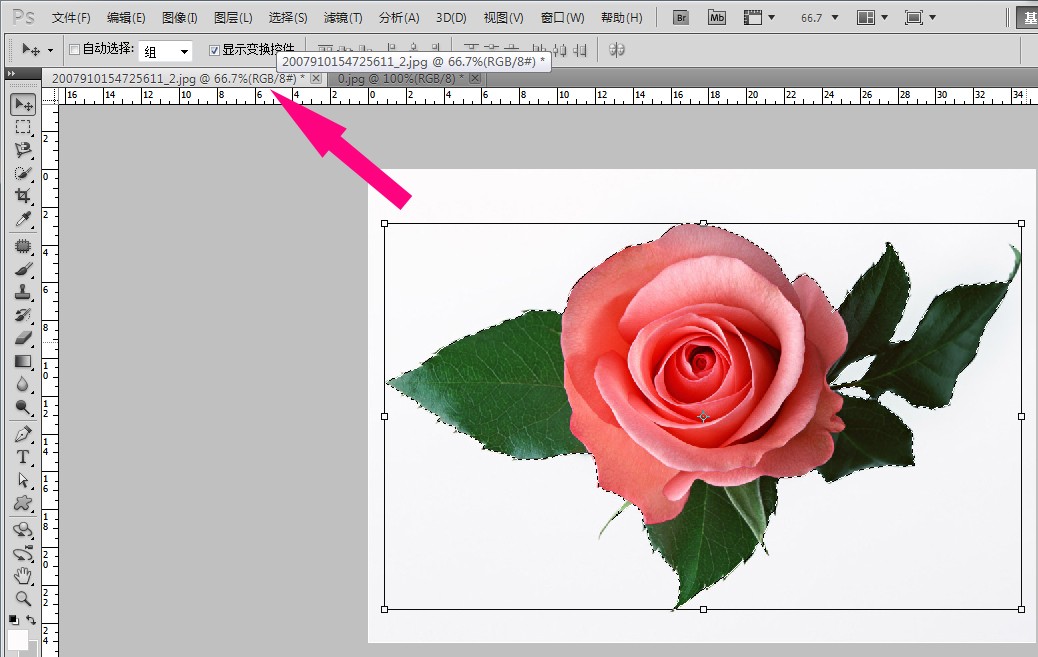Switch to the 0.jpg document tab
This screenshot has width=1038, height=657.
click(x=396, y=78)
